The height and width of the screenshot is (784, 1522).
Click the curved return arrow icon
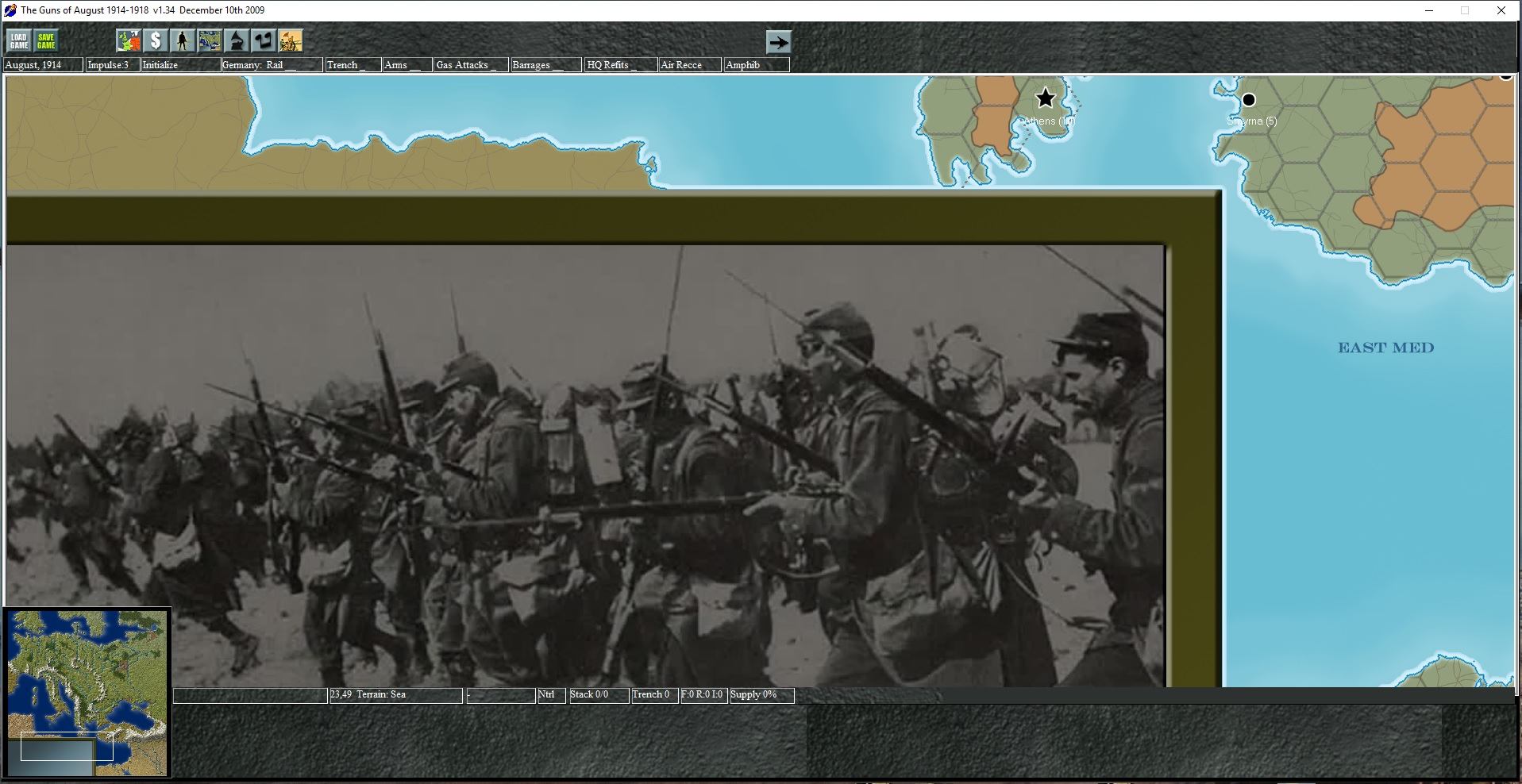click(x=264, y=40)
